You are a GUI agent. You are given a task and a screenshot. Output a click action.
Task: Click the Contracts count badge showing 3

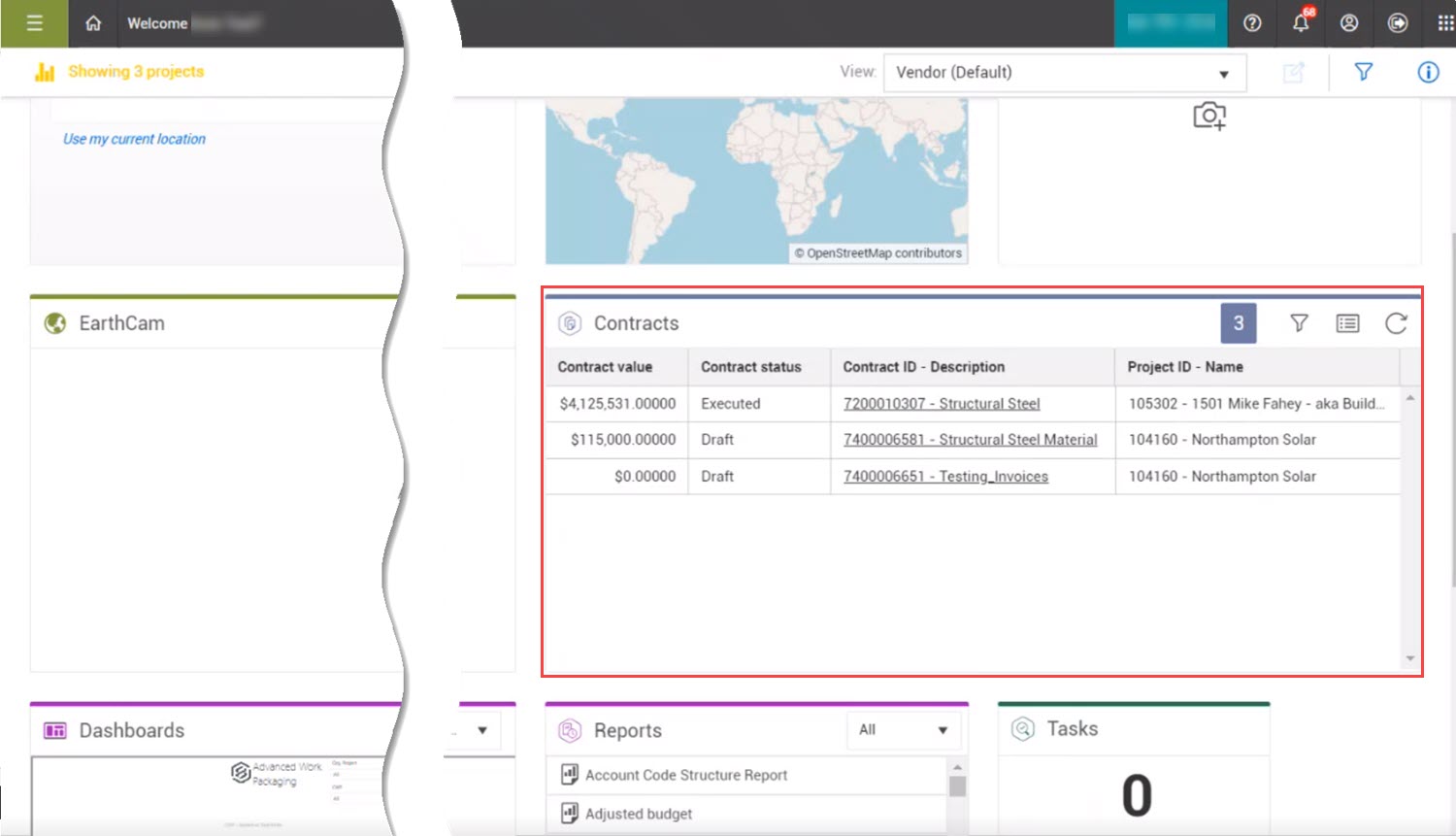[x=1239, y=323]
